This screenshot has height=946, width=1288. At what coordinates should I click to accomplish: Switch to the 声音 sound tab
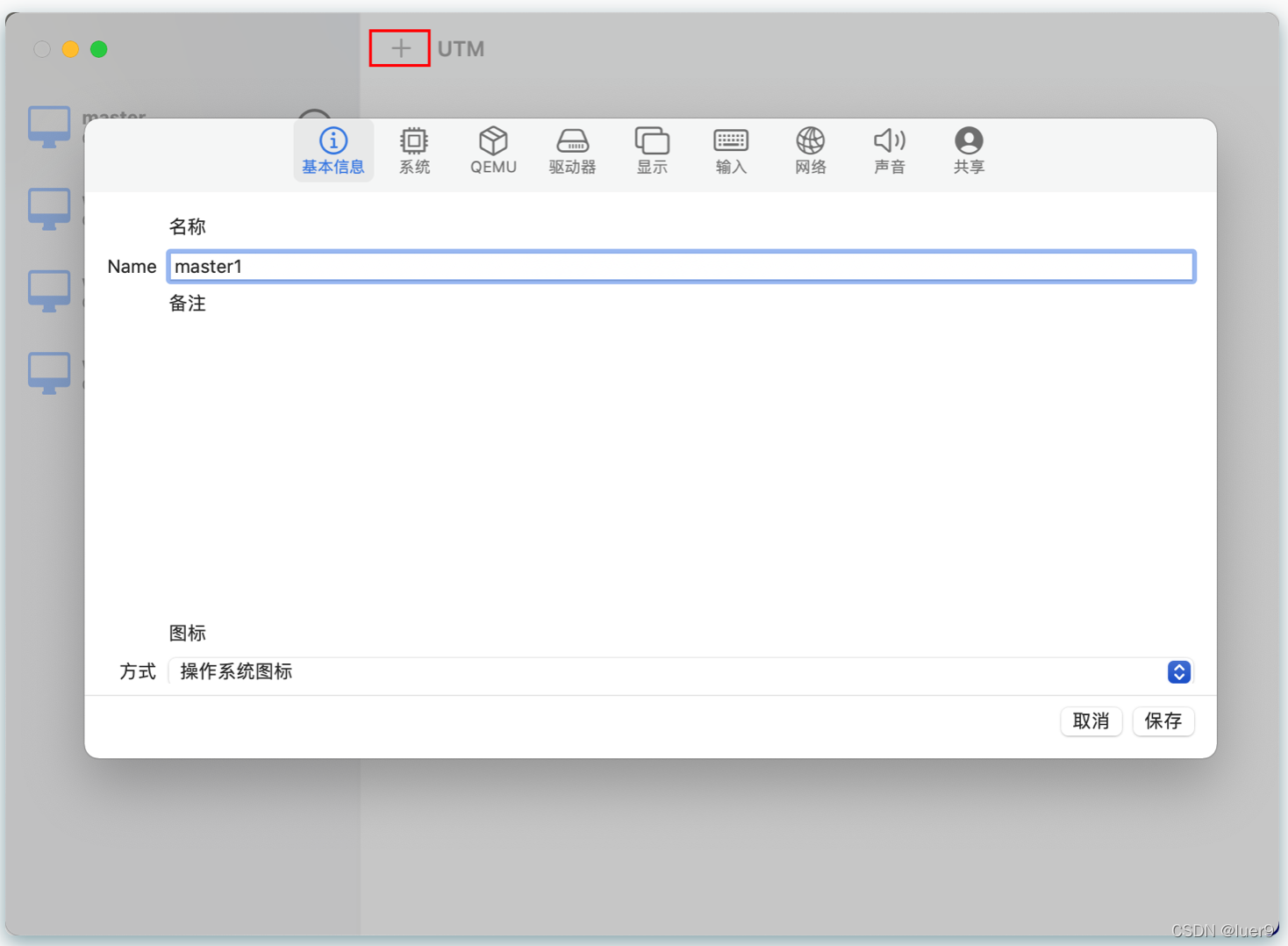(x=890, y=151)
